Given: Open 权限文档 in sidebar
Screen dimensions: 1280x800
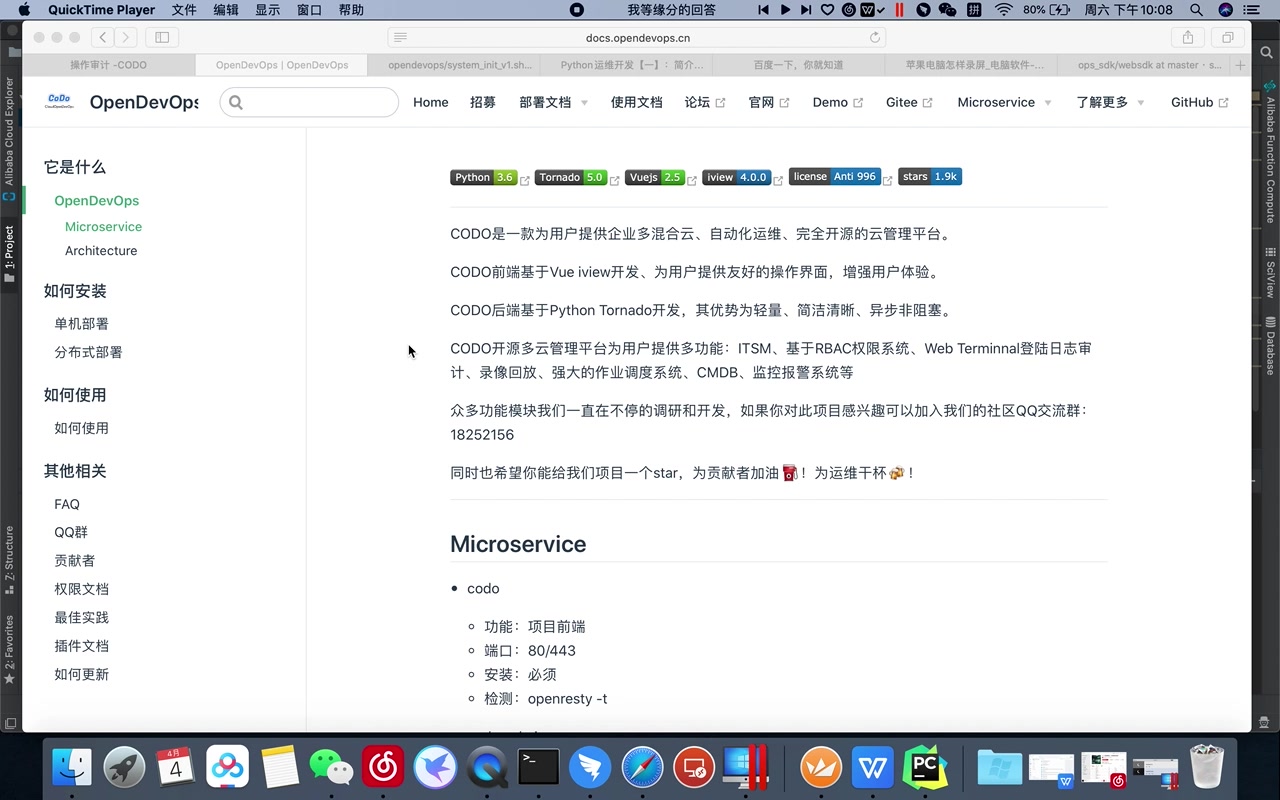Looking at the screenshot, I should pos(82,590).
